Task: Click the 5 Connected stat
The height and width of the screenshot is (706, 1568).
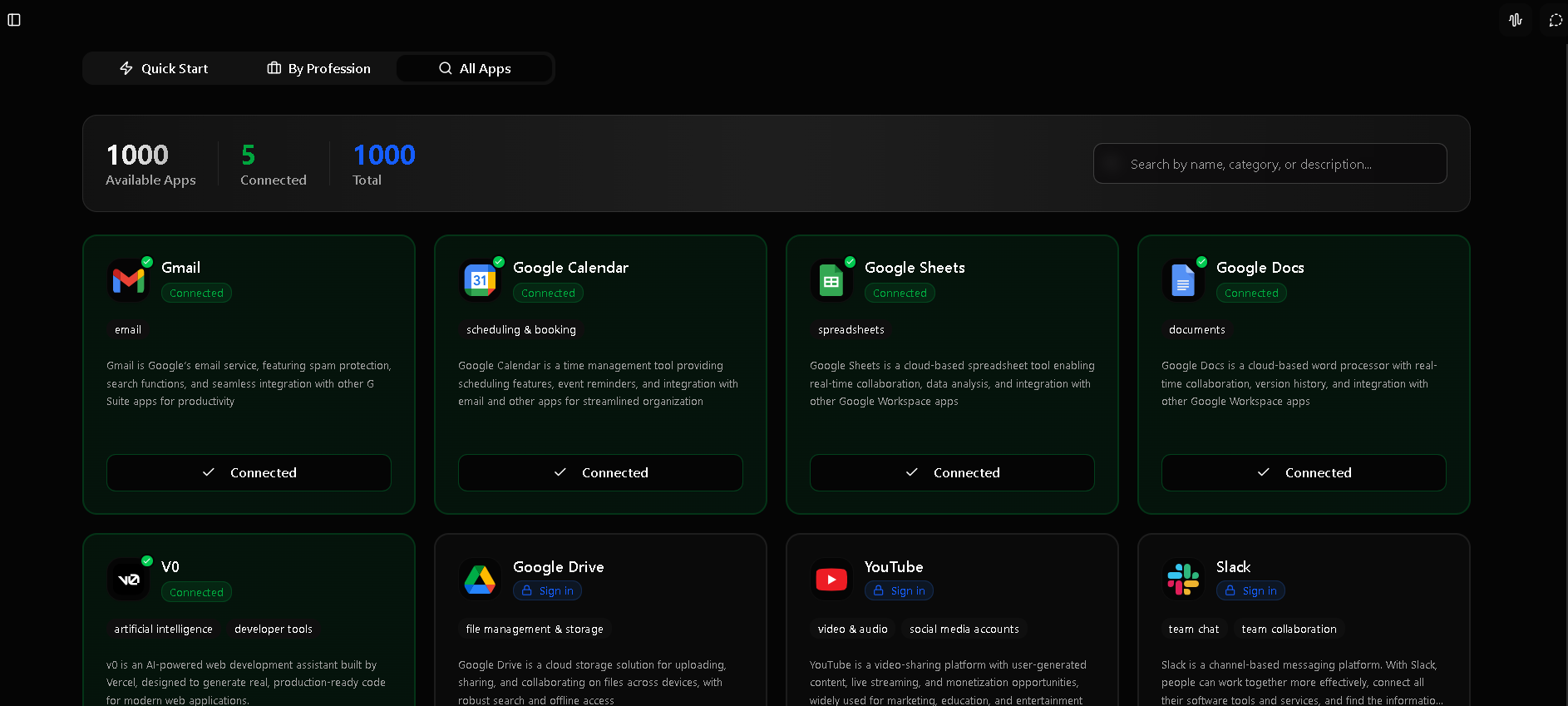Action: (x=274, y=164)
